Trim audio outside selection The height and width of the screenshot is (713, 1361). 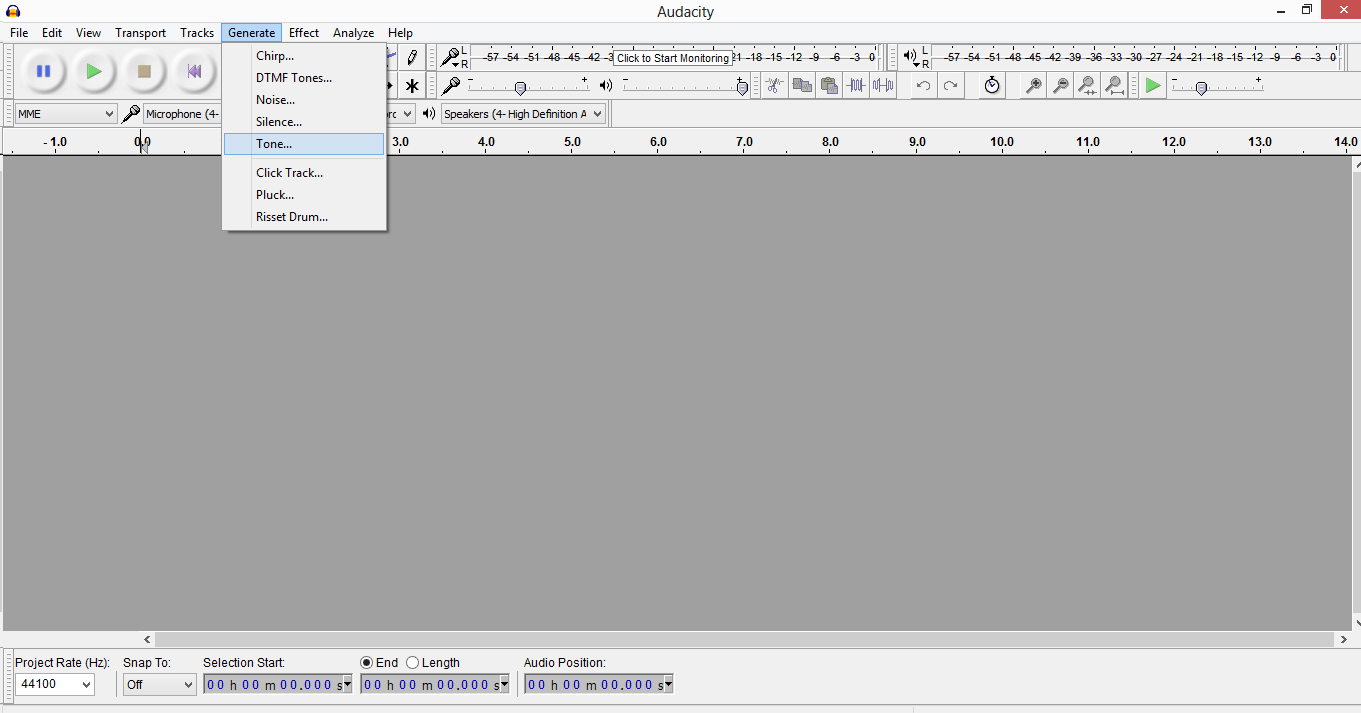(x=856, y=85)
